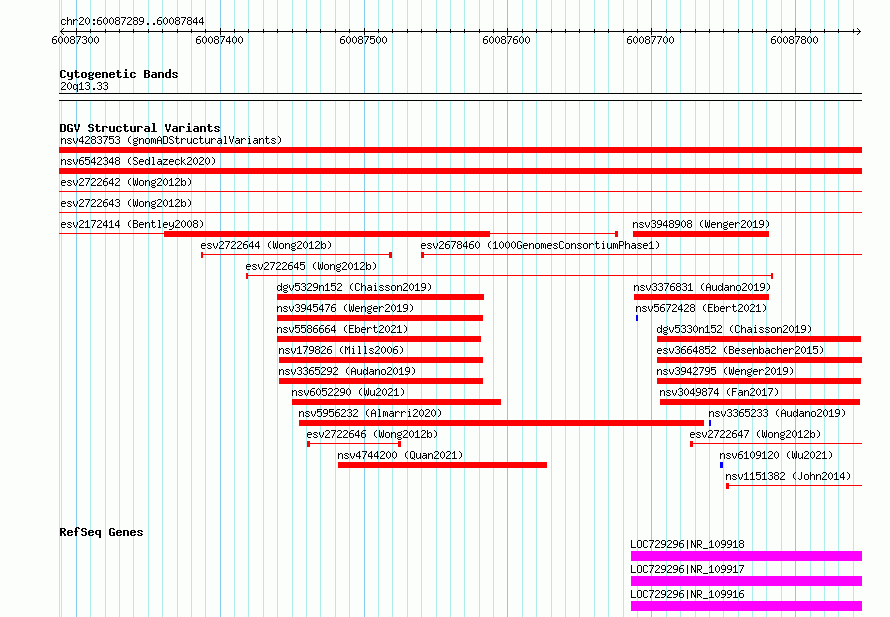Select the nsv6109120 (Wu2021) label
Screen dimensions: 890x617
(776, 455)
